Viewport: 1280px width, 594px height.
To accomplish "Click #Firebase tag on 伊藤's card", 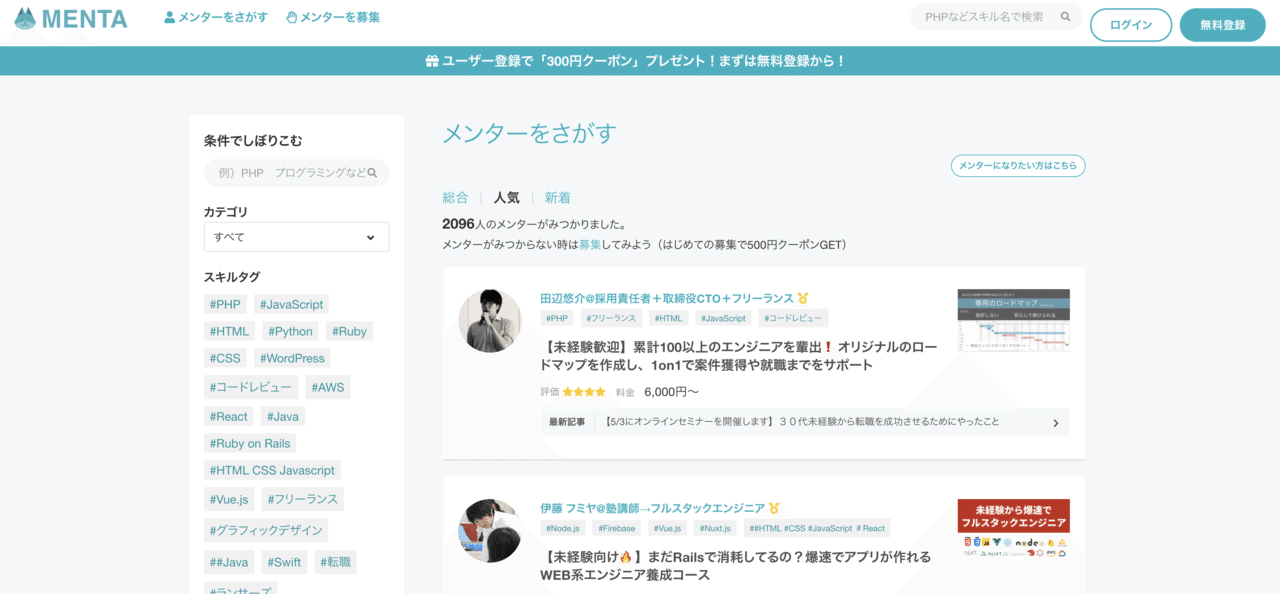I will pos(617,528).
